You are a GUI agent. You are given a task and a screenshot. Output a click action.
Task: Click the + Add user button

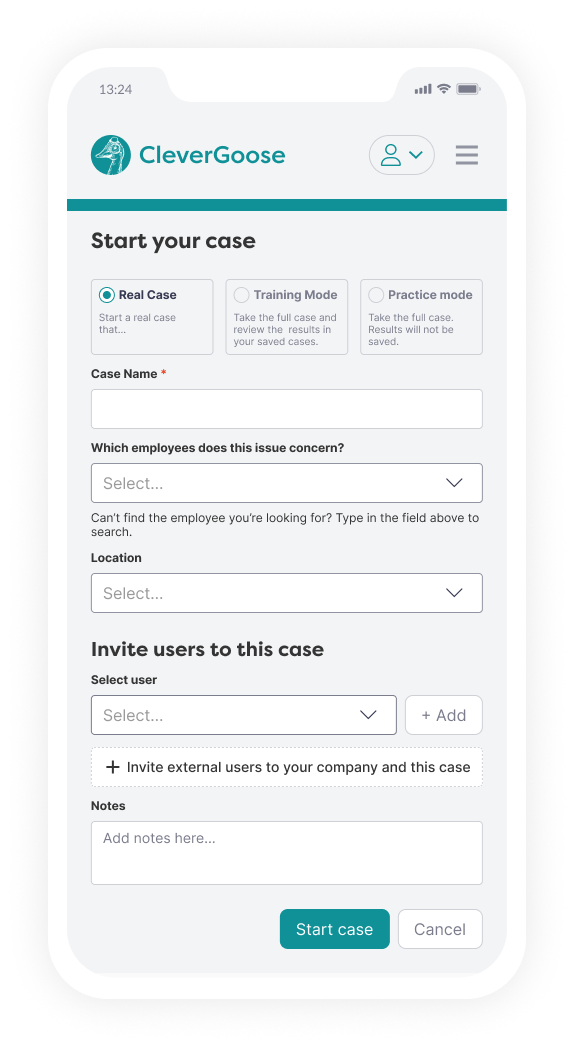coord(444,715)
